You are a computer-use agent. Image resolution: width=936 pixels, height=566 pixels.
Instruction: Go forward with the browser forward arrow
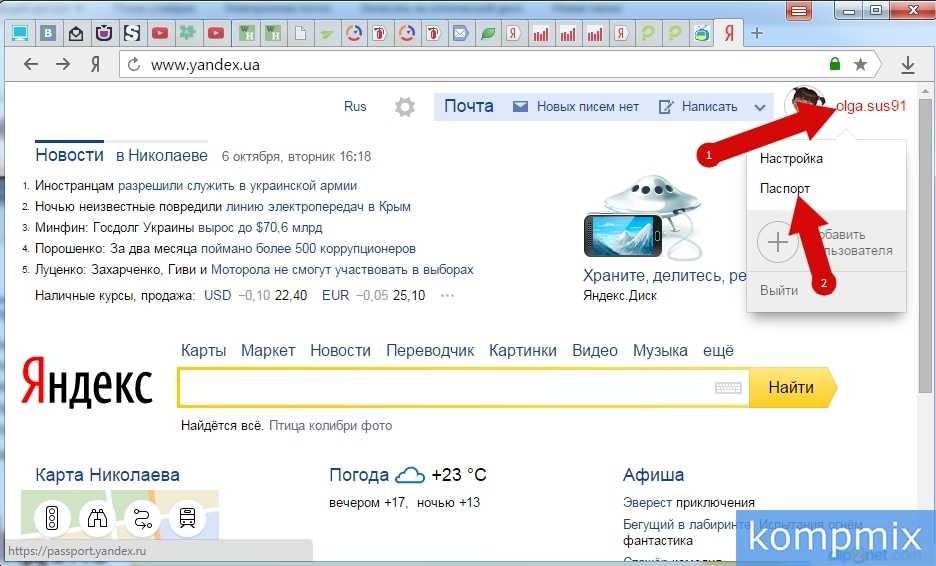(x=63, y=64)
